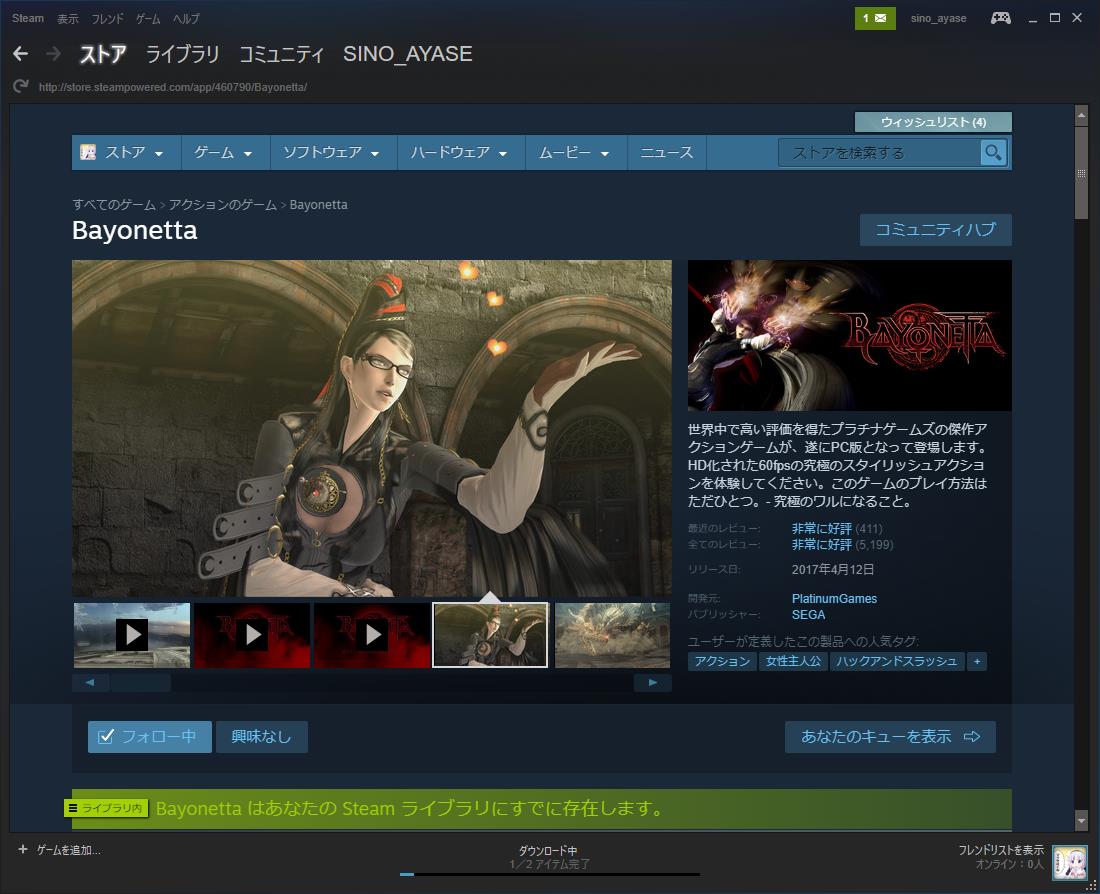Expand the ハードウェア dropdown menu
Viewport: 1100px width, 894px height.
[x=462, y=152]
